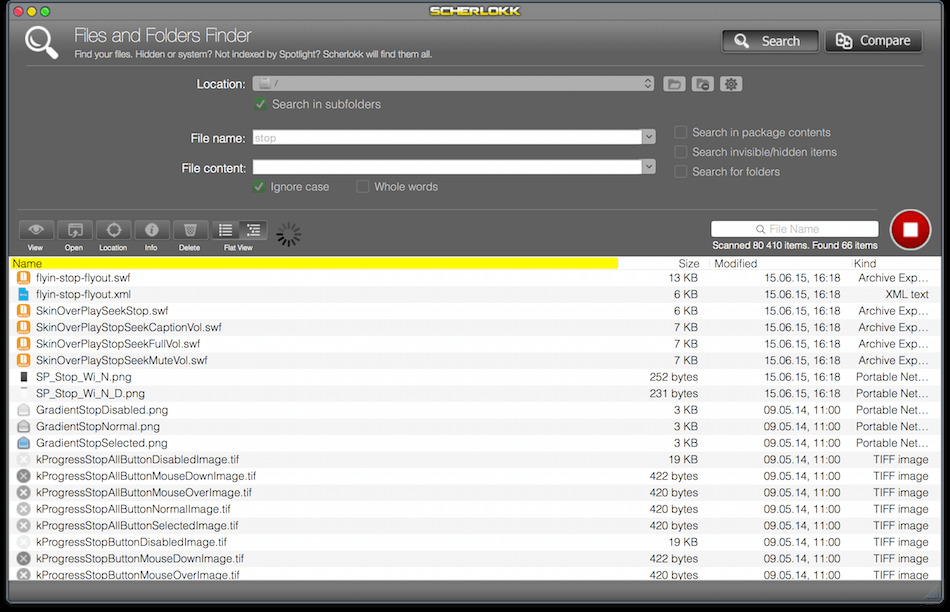Click the View eye icon in toolbar
The height and width of the screenshot is (612, 950).
tap(36, 230)
